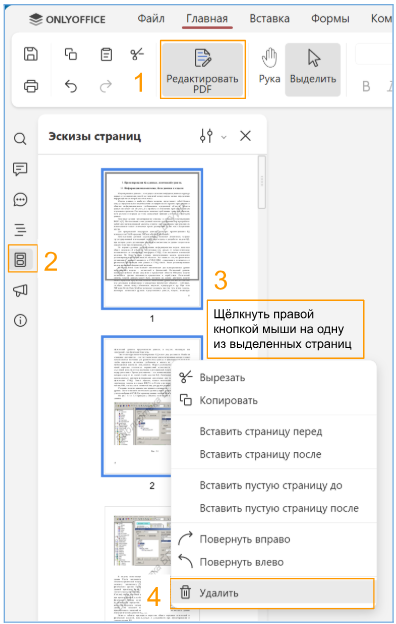Select the Рука hand tool
396x624 pixels.
tap(269, 66)
